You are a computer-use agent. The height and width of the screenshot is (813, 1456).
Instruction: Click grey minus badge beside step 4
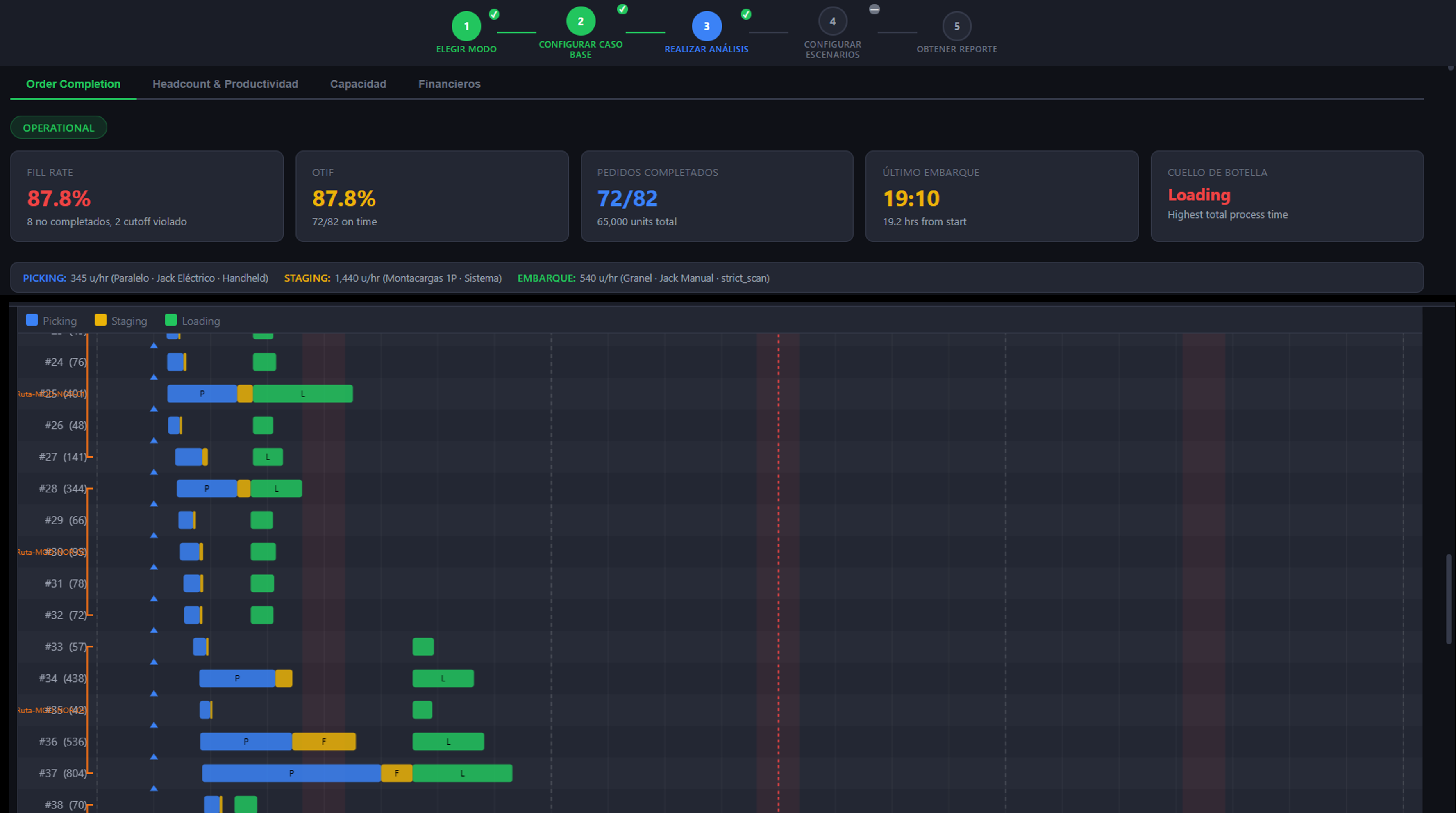tap(875, 9)
